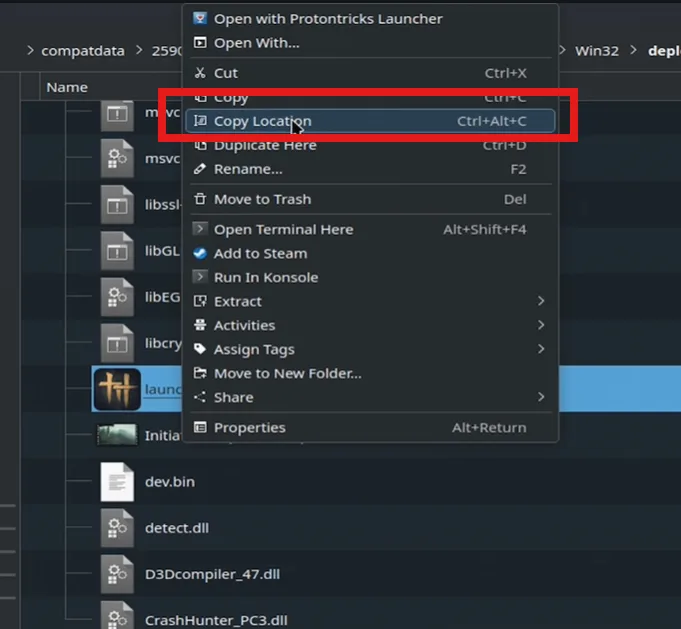Expand the Share submenu arrow
Image resolution: width=681 pixels, height=629 pixels.
(541, 397)
